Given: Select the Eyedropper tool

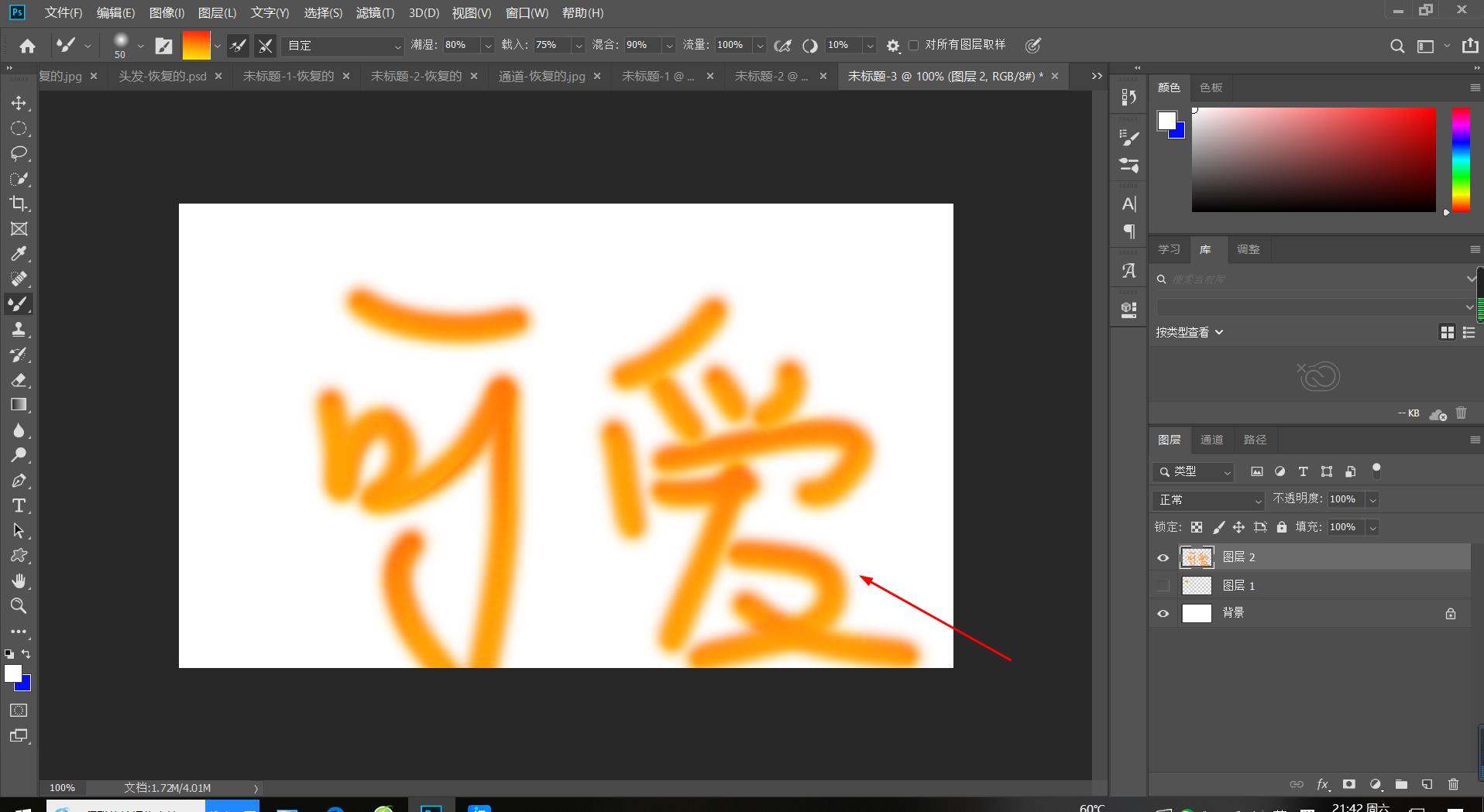Looking at the screenshot, I should click(x=19, y=254).
